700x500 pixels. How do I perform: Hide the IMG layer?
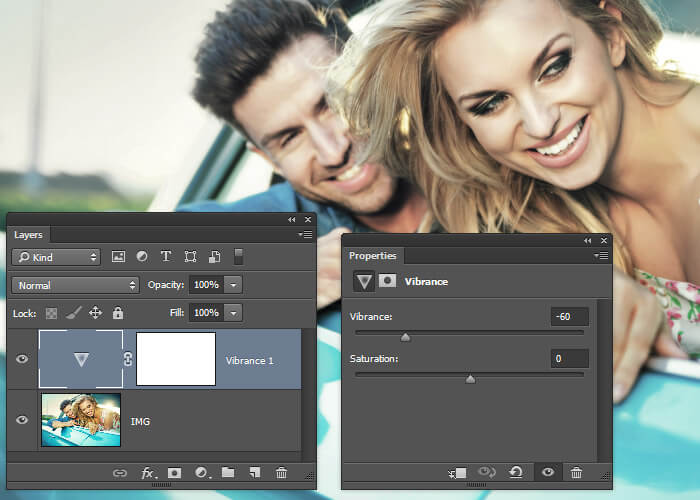23,420
